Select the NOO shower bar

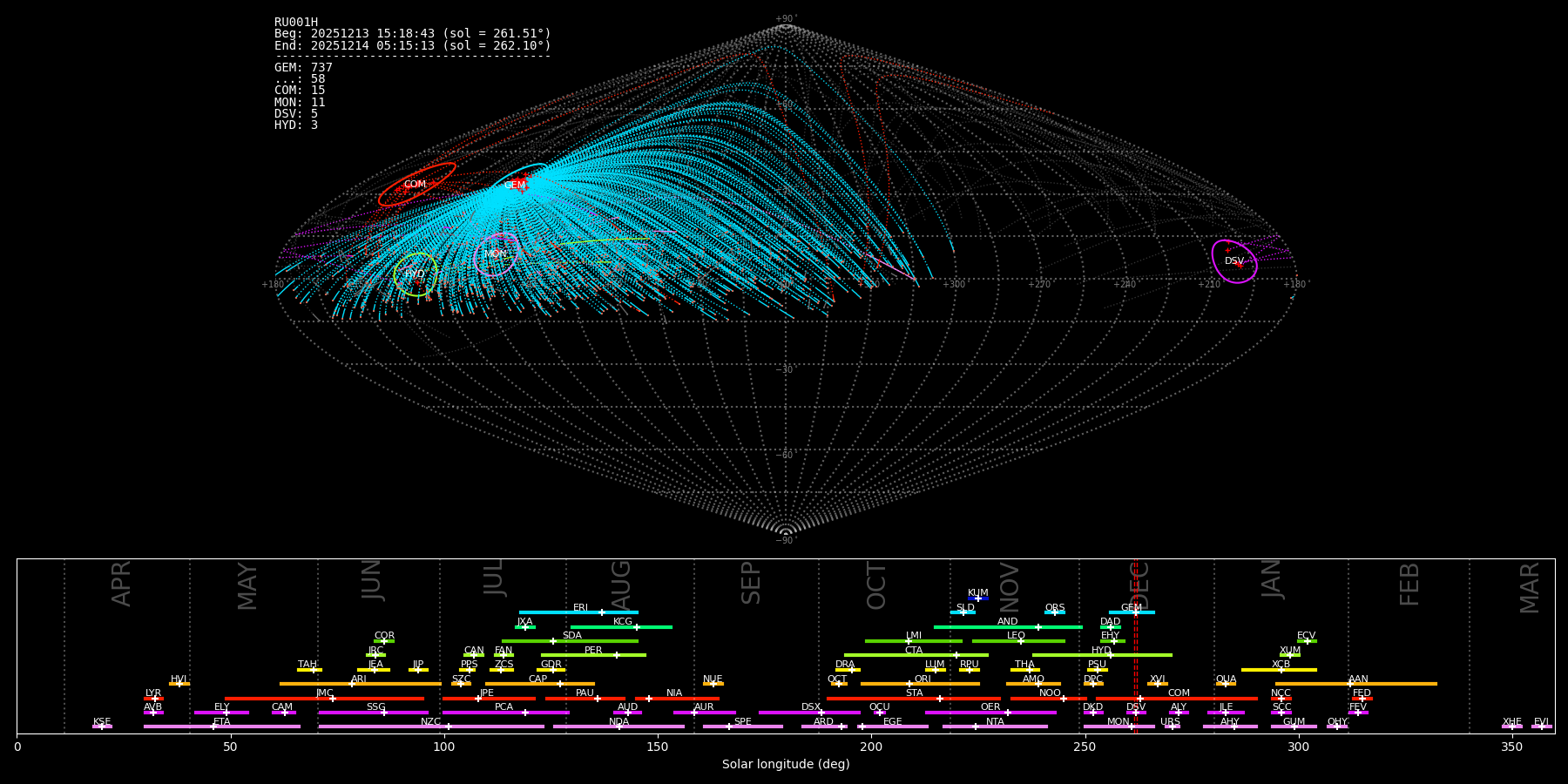(x=1049, y=699)
